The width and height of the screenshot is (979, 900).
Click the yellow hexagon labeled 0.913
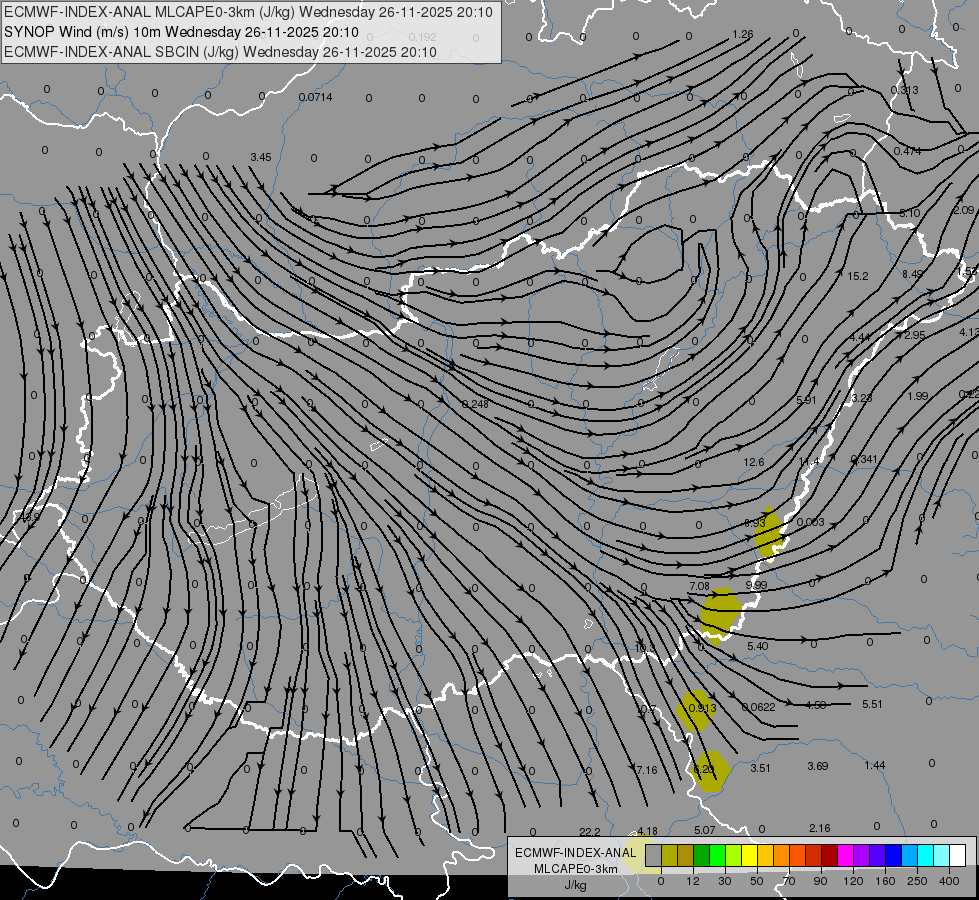694,710
